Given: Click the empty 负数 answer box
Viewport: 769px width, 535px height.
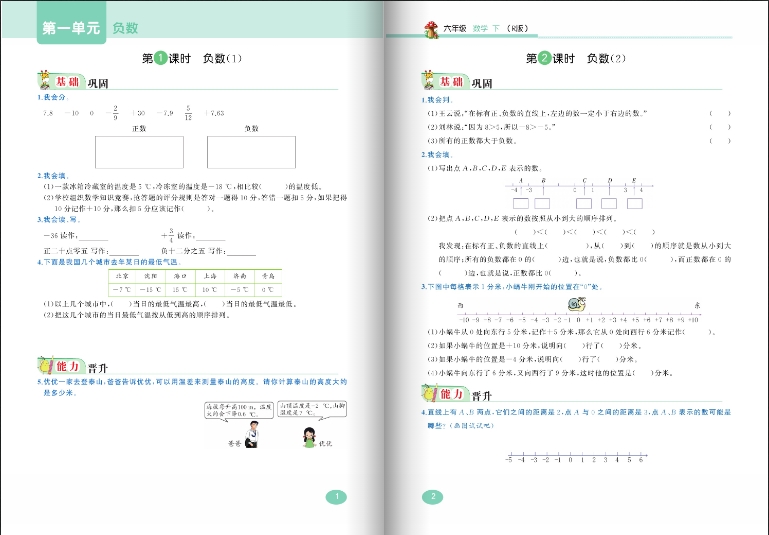Looking at the screenshot, I should pos(251,151).
